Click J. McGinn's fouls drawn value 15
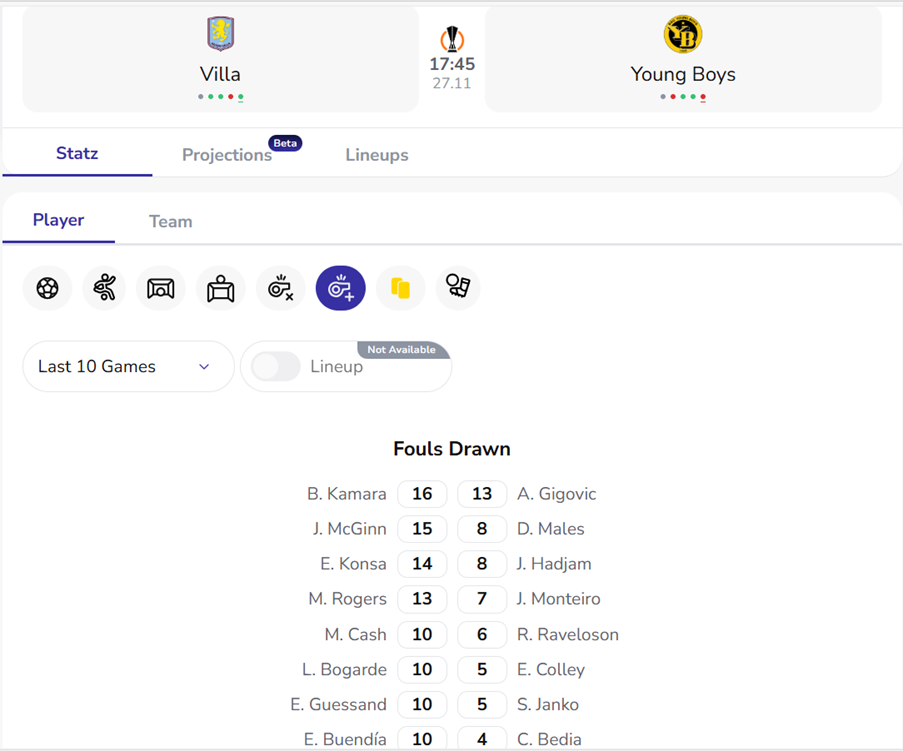This screenshot has height=751, width=903. [422, 529]
